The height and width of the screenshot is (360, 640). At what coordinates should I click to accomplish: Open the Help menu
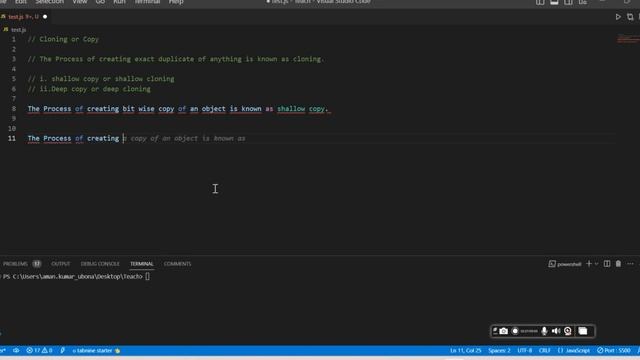tap(176, 2)
